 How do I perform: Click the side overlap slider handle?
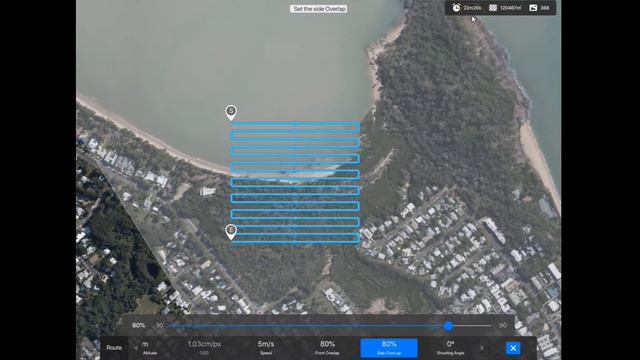[448, 326]
